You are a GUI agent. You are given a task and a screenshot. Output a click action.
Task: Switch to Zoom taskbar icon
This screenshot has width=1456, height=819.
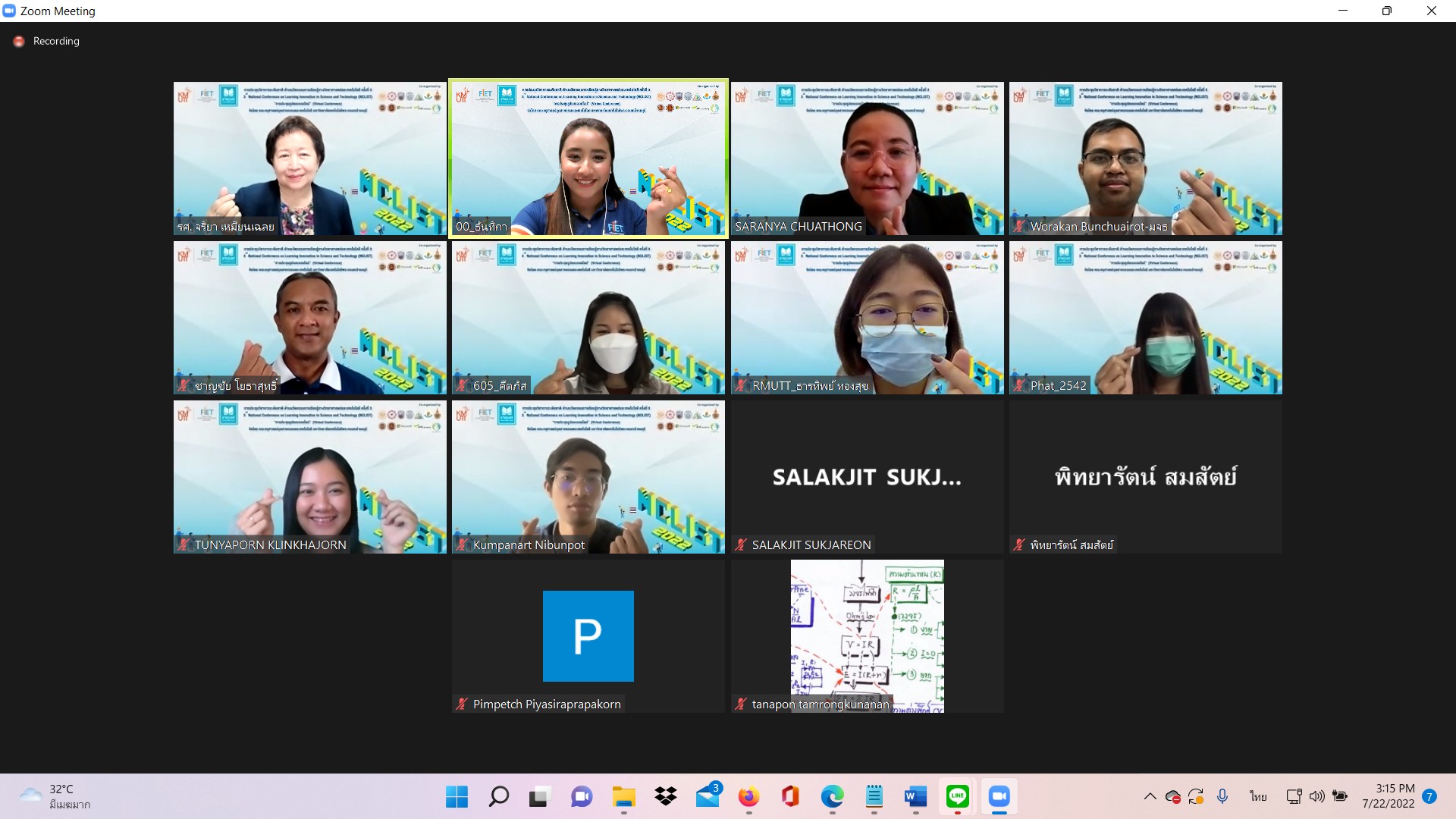point(999,796)
